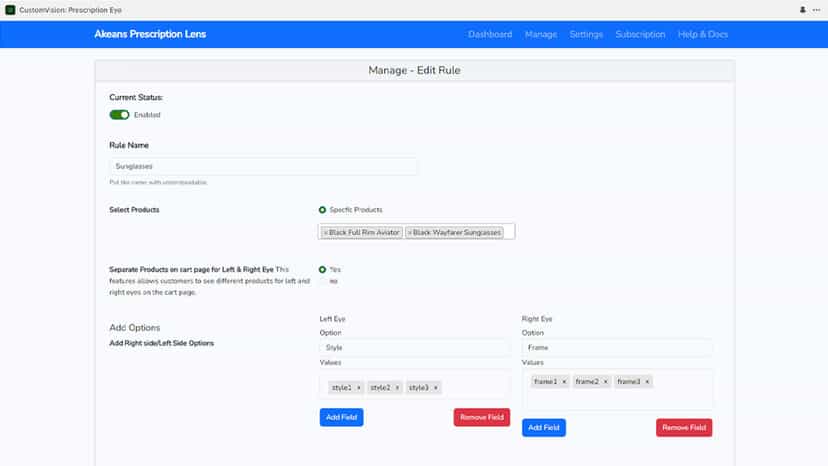
Task: Click Remove Field under Right Eye
Action: [x=684, y=427]
